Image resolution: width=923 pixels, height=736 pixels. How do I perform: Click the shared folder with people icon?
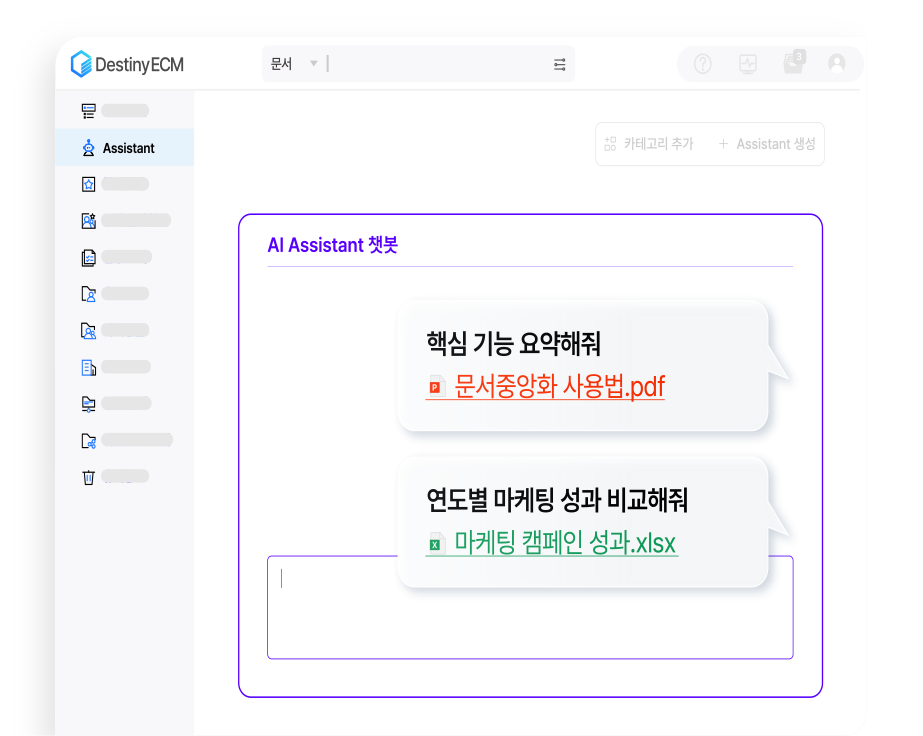point(88,330)
